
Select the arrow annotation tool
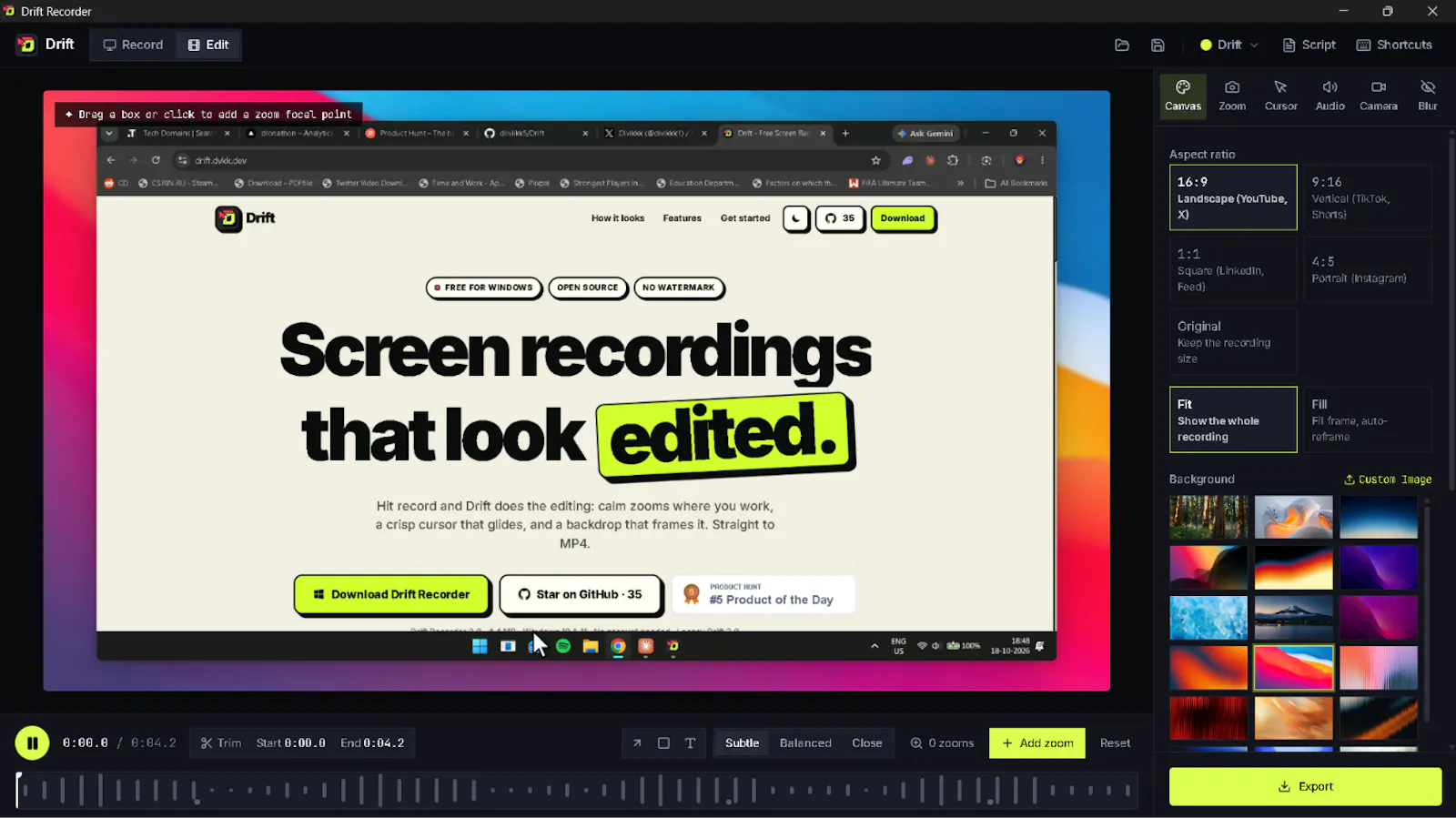tap(637, 742)
